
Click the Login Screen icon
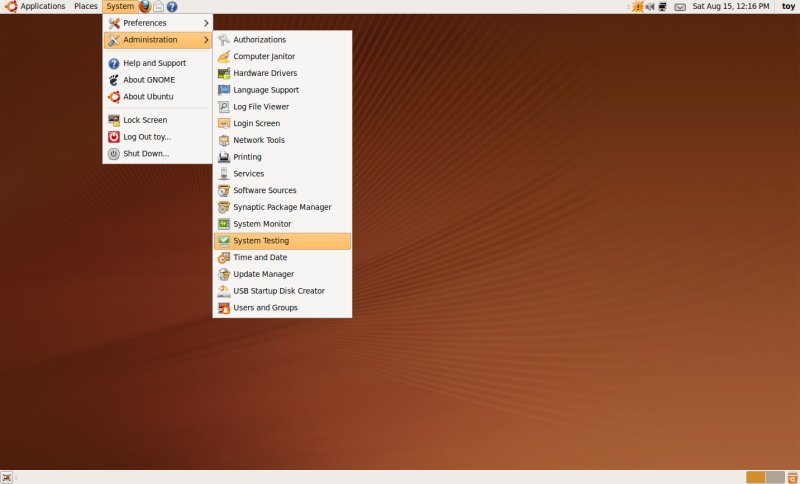[224, 123]
